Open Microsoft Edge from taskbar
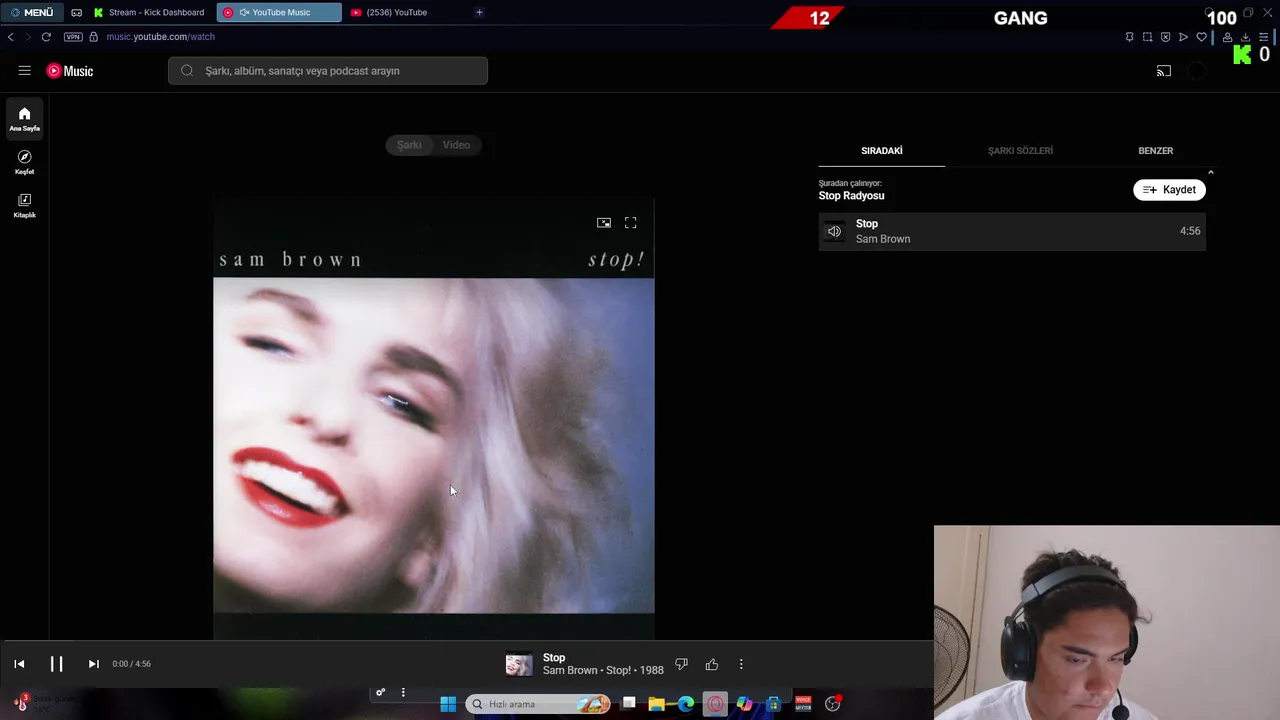This screenshot has width=1280, height=720. tap(686, 704)
